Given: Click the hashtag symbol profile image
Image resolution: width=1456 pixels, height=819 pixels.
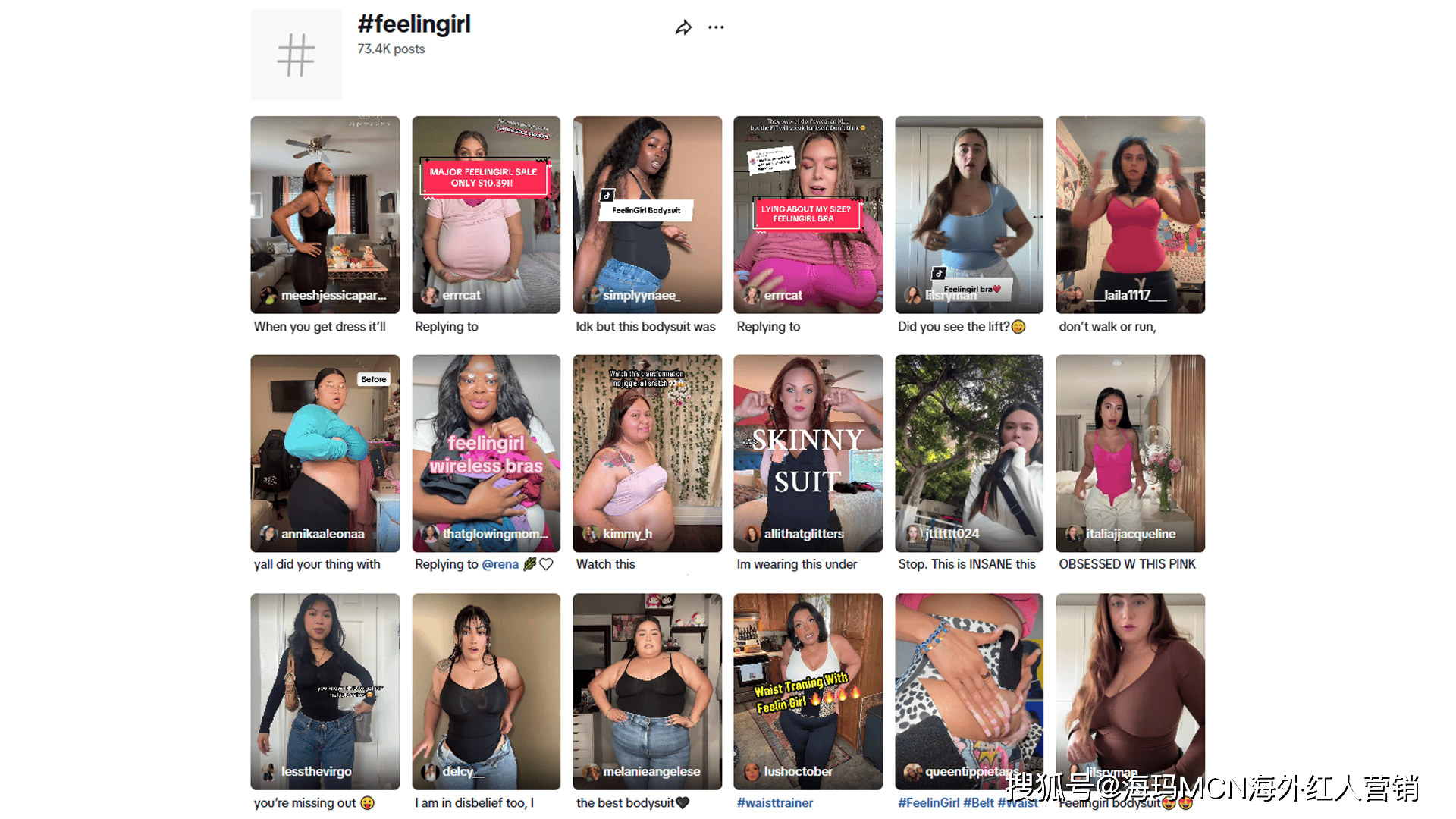Looking at the screenshot, I should click(x=296, y=55).
